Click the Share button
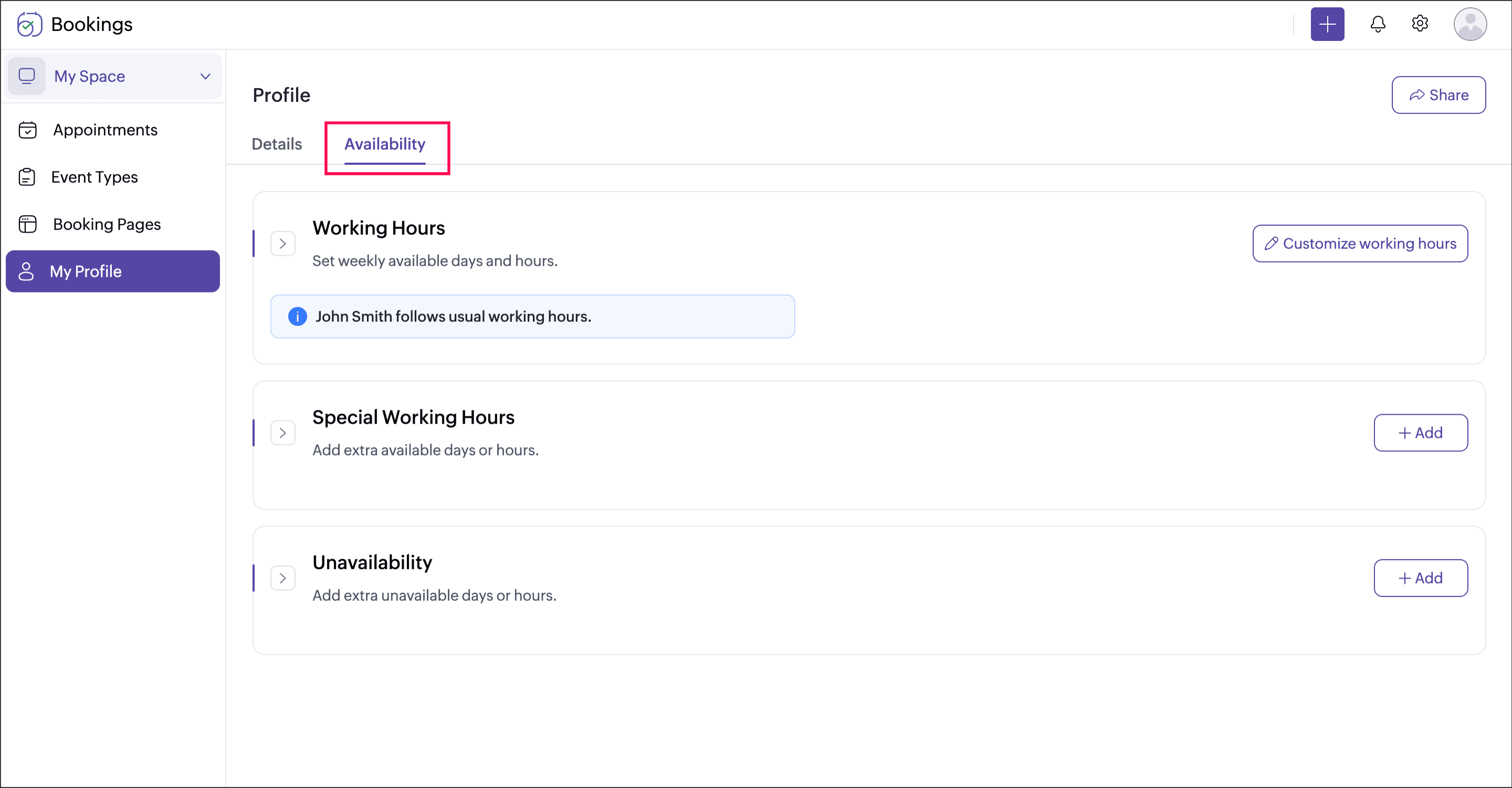 pos(1438,94)
